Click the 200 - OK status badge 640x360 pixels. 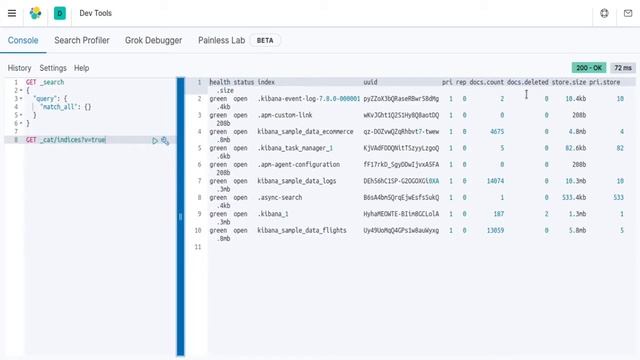pos(589,68)
